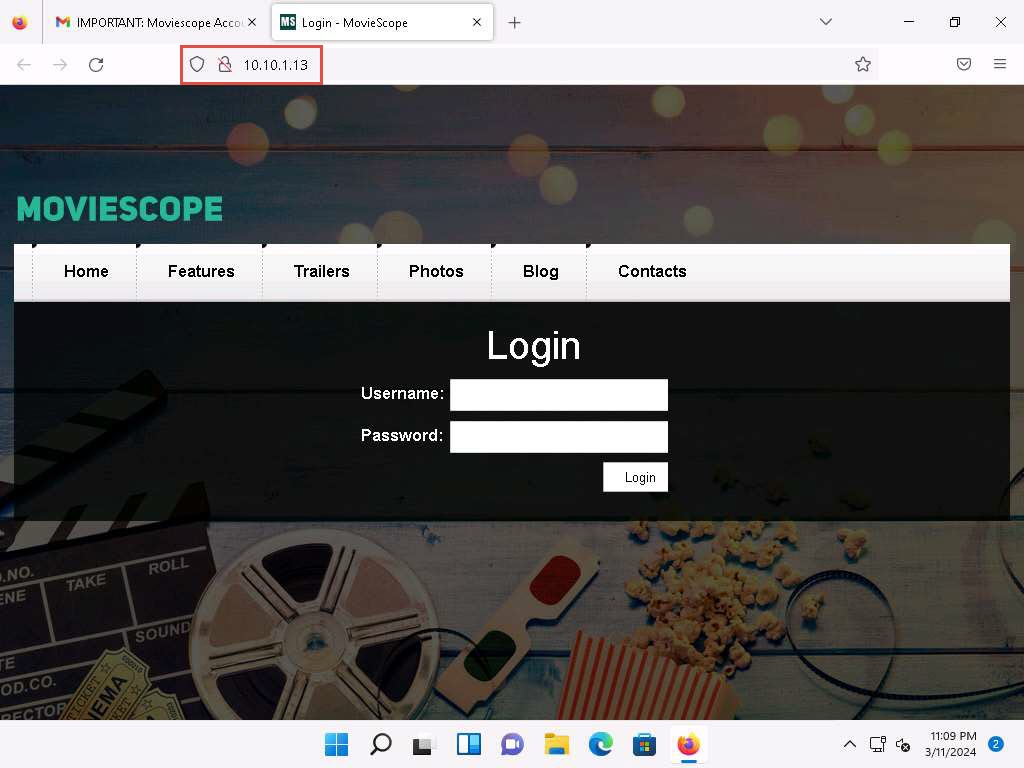Select the address bar URL 10.10.1.13
This screenshot has height=768, width=1024.
[x=276, y=65]
